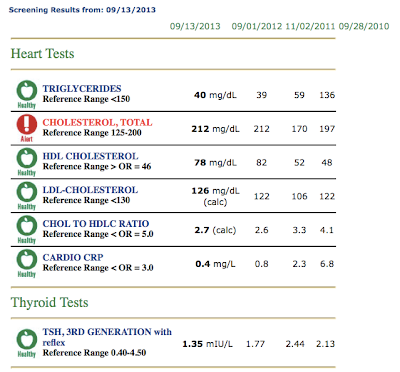Open the CHOL TO HDLC RATIO link

(96, 223)
